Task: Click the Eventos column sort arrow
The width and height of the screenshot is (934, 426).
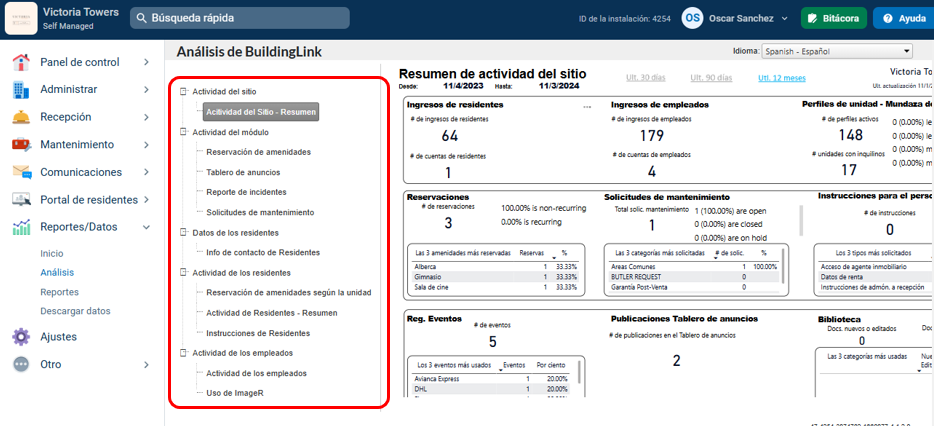Action: 502,370
